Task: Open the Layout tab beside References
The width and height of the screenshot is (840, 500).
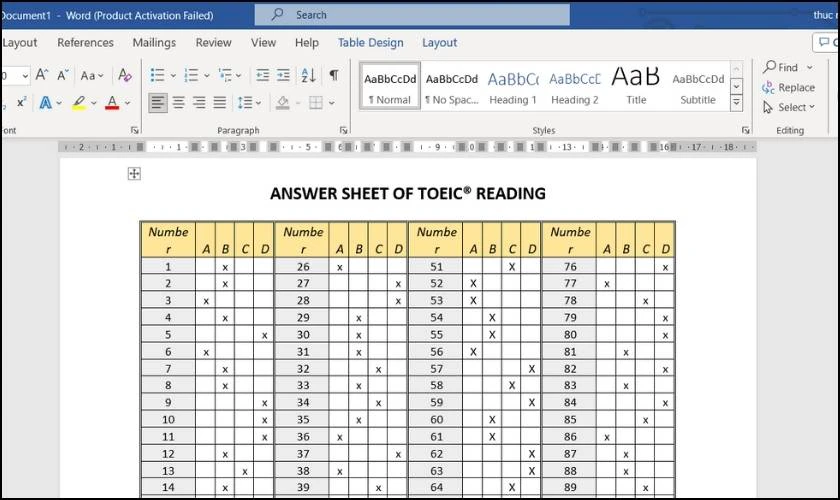Action: click(x=20, y=42)
